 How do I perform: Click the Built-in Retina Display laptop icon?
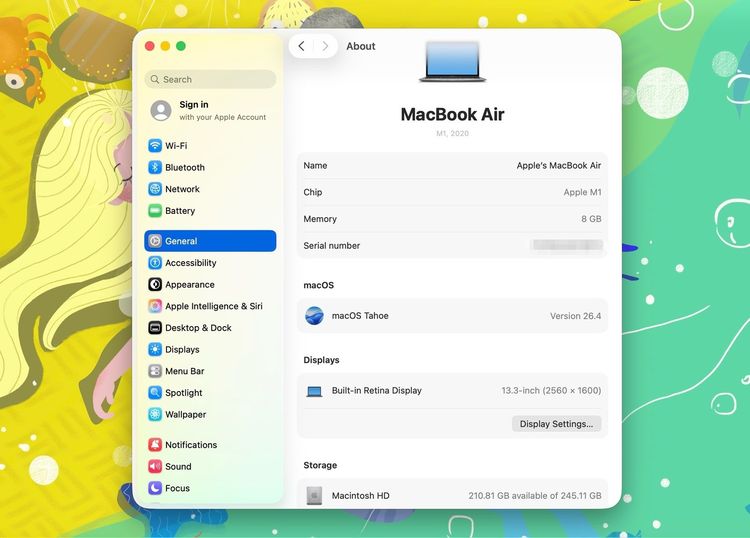click(314, 391)
